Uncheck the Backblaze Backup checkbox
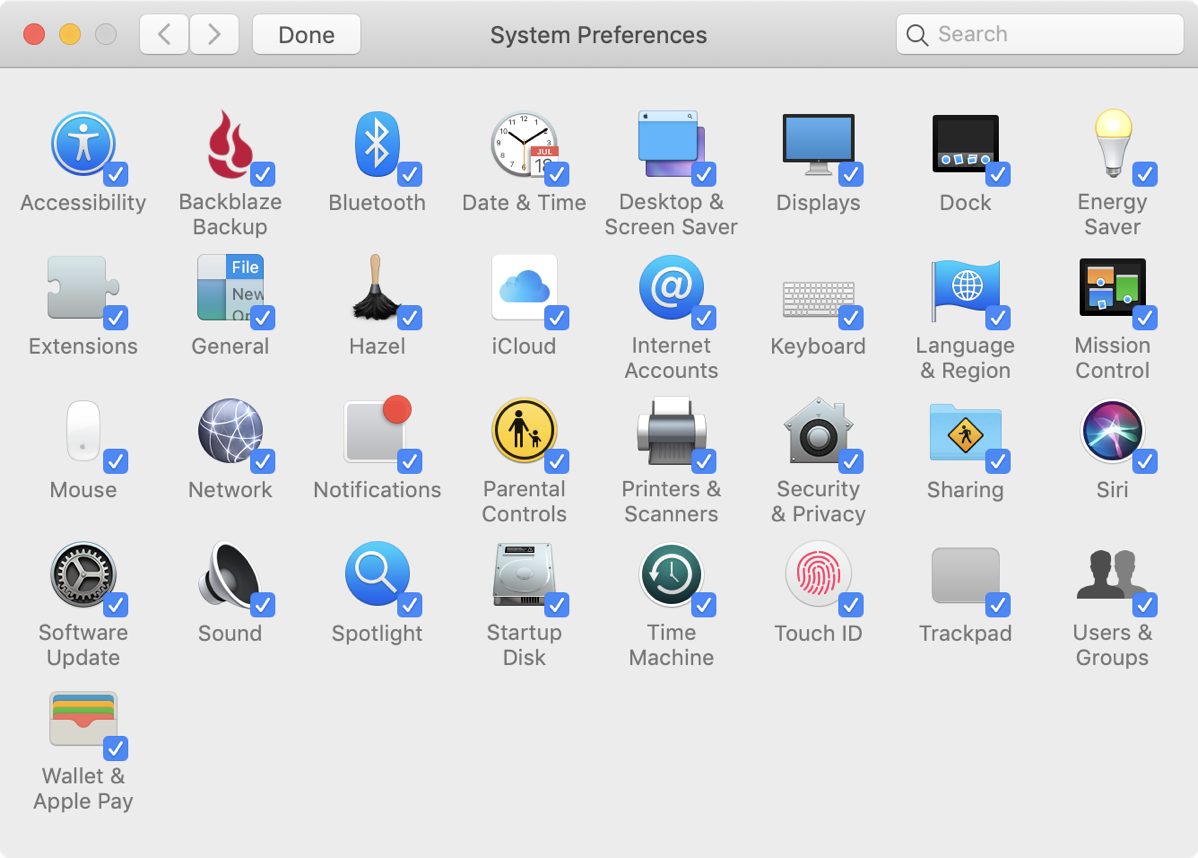The height and width of the screenshot is (858, 1198). pos(263,174)
